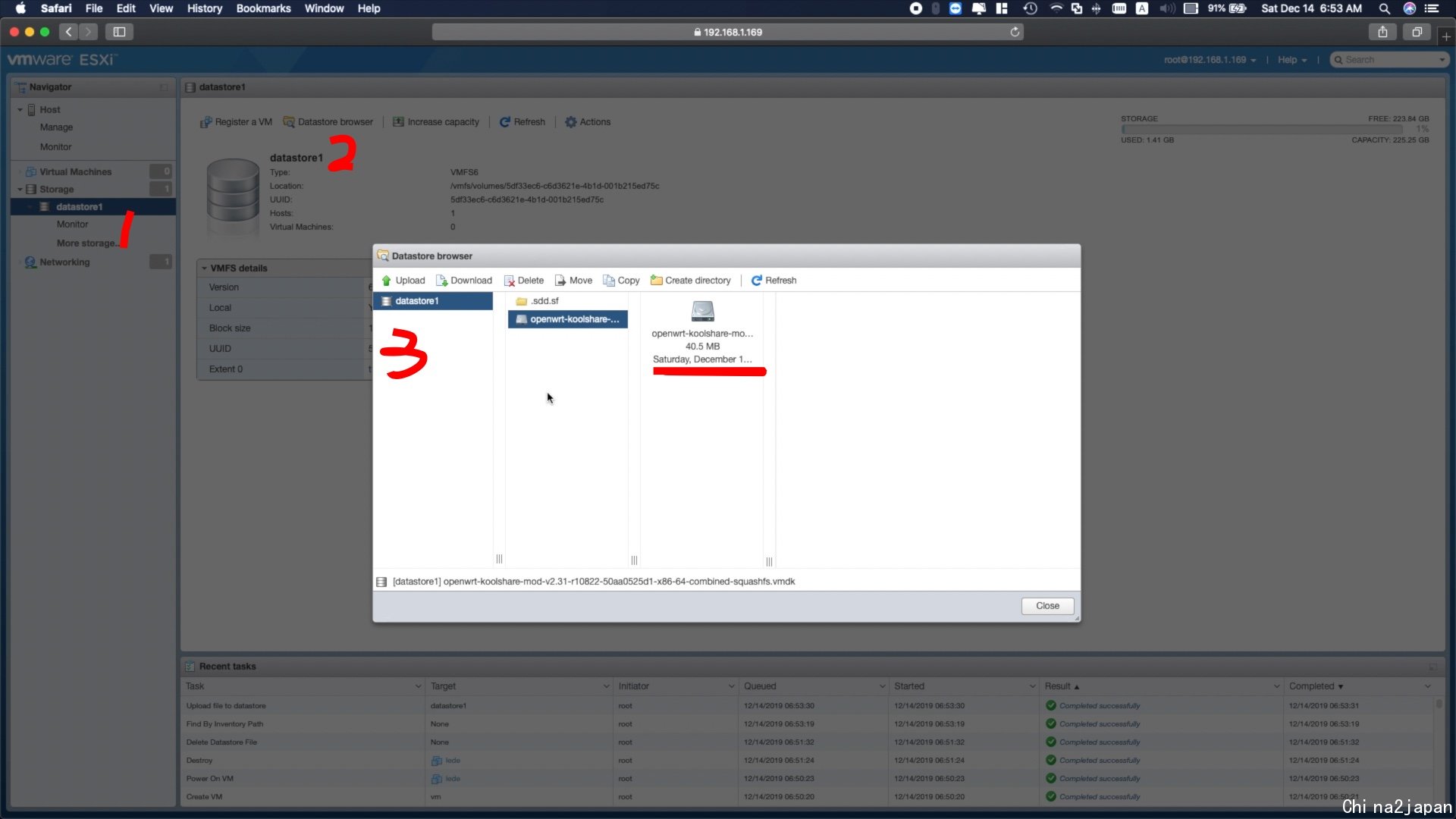Open Datastore browser from the datastore1 page toolbar
This screenshot has height=819, width=1456.
[x=328, y=122]
